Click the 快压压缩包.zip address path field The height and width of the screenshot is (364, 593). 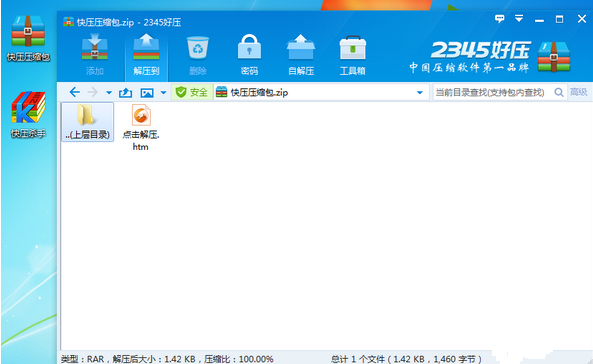tap(321, 92)
